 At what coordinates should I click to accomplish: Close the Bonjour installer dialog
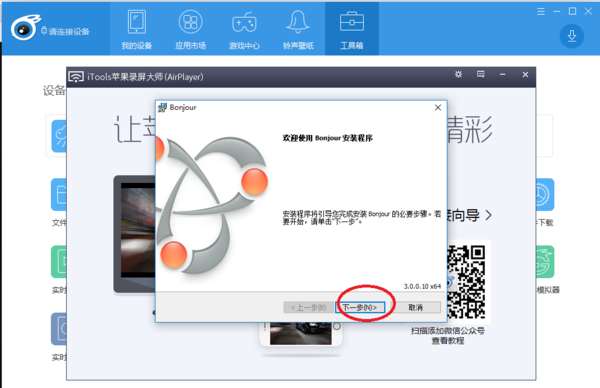point(438,108)
